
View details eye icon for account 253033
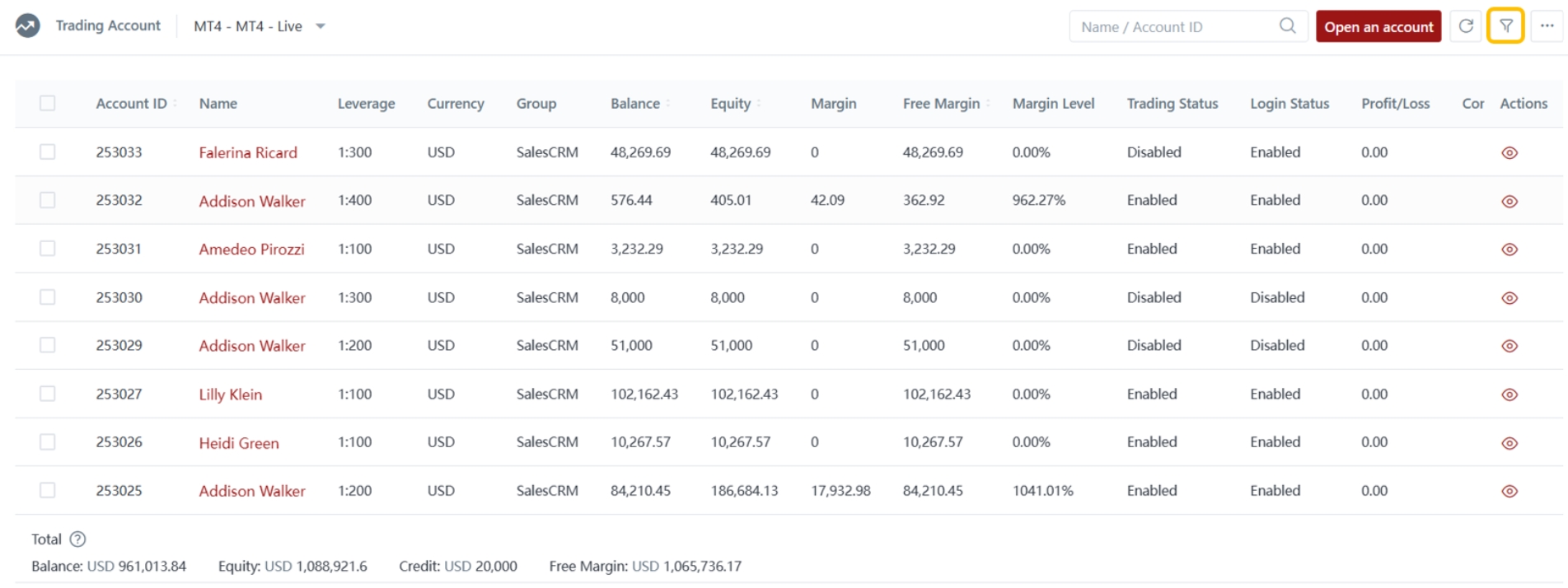[x=1509, y=153]
